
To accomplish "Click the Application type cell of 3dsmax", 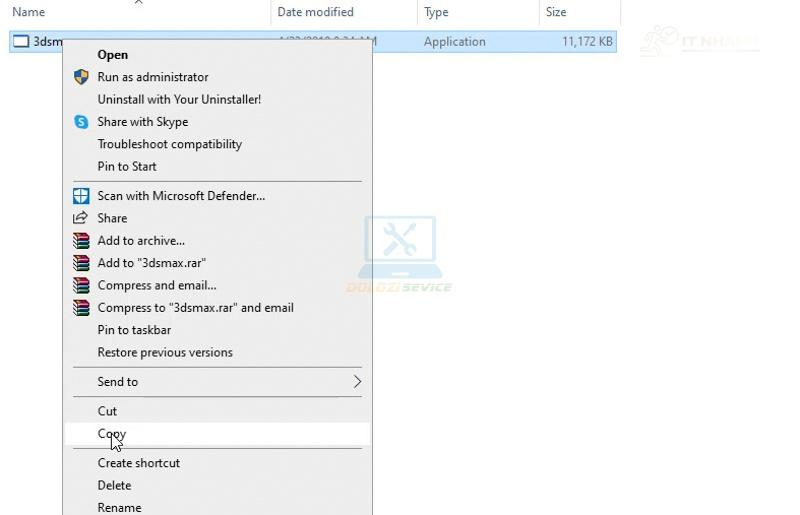I will pos(455,42).
